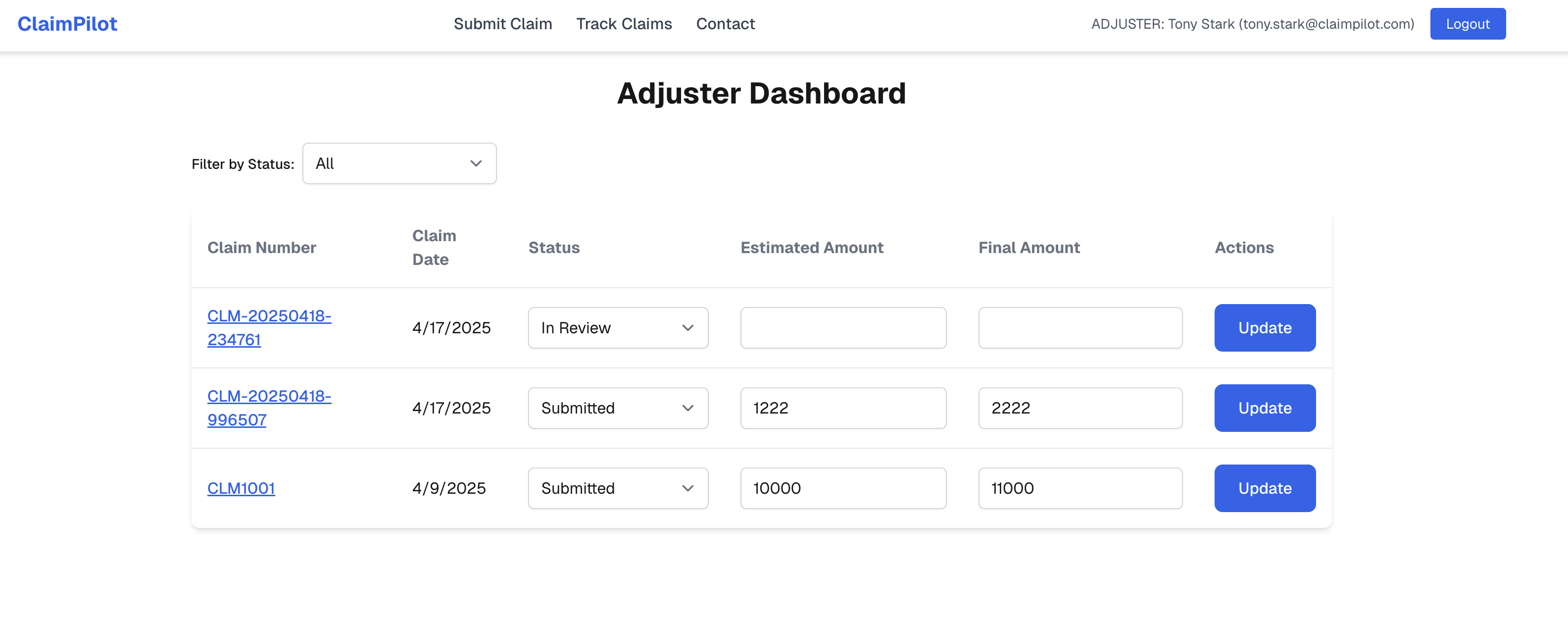Update claim CLM-20250418-234761
The image size is (1568, 624).
pyautogui.click(x=1265, y=327)
